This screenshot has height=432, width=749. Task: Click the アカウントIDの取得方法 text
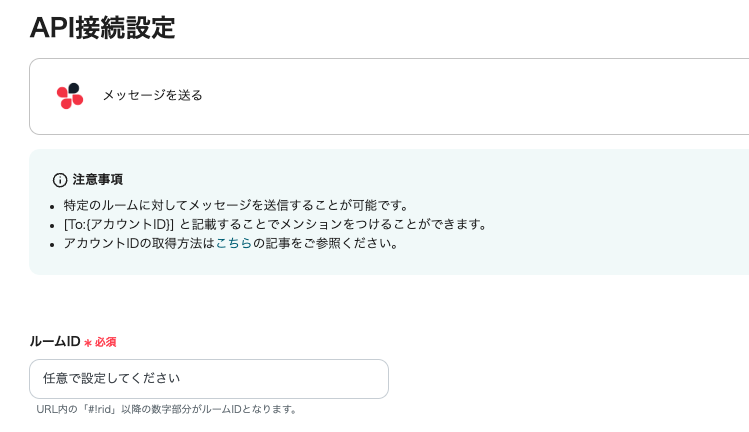coord(138,243)
